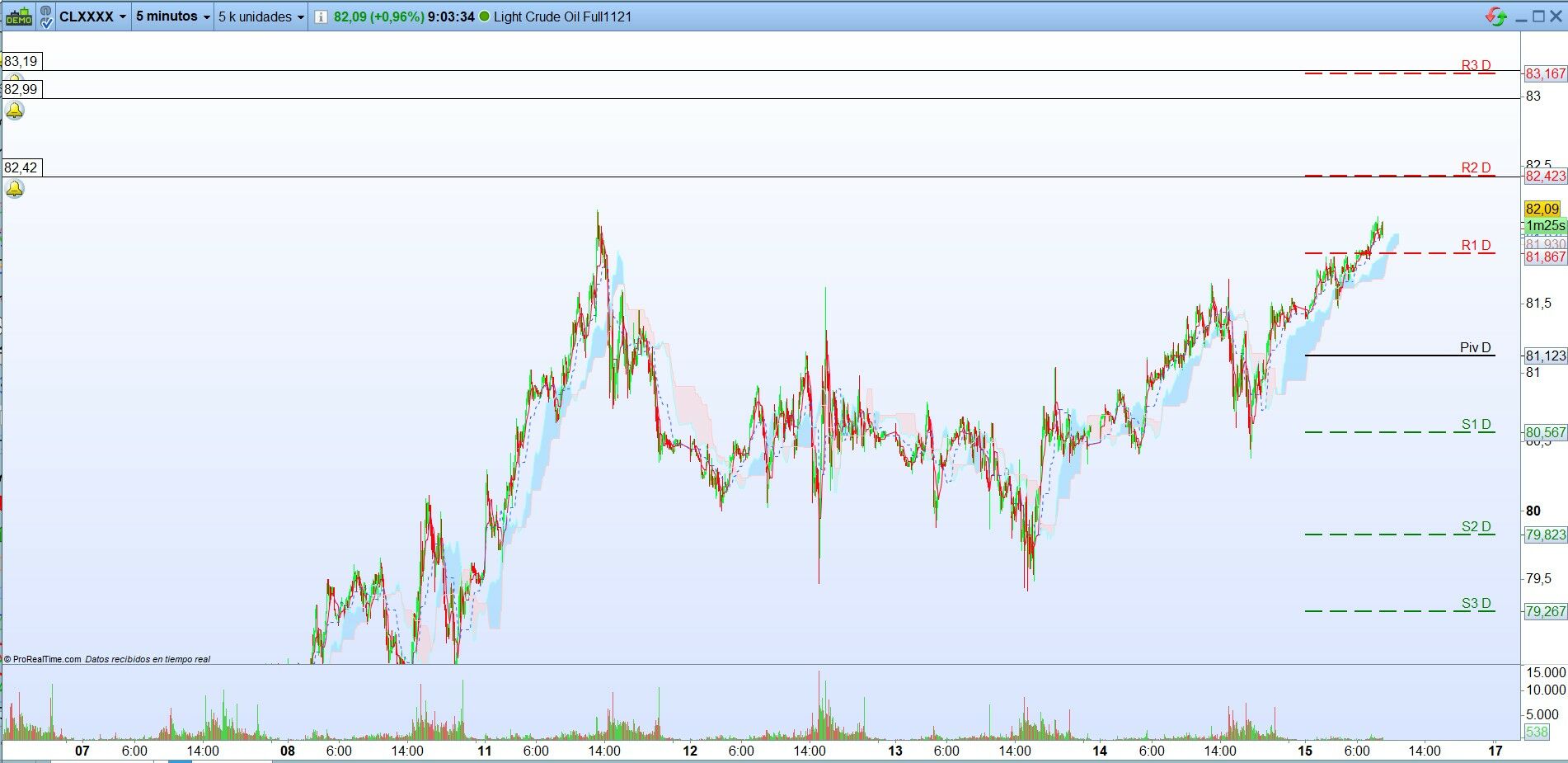Click the ProRealTime.com copyright link
1568x763 pixels.
(x=42, y=659)
